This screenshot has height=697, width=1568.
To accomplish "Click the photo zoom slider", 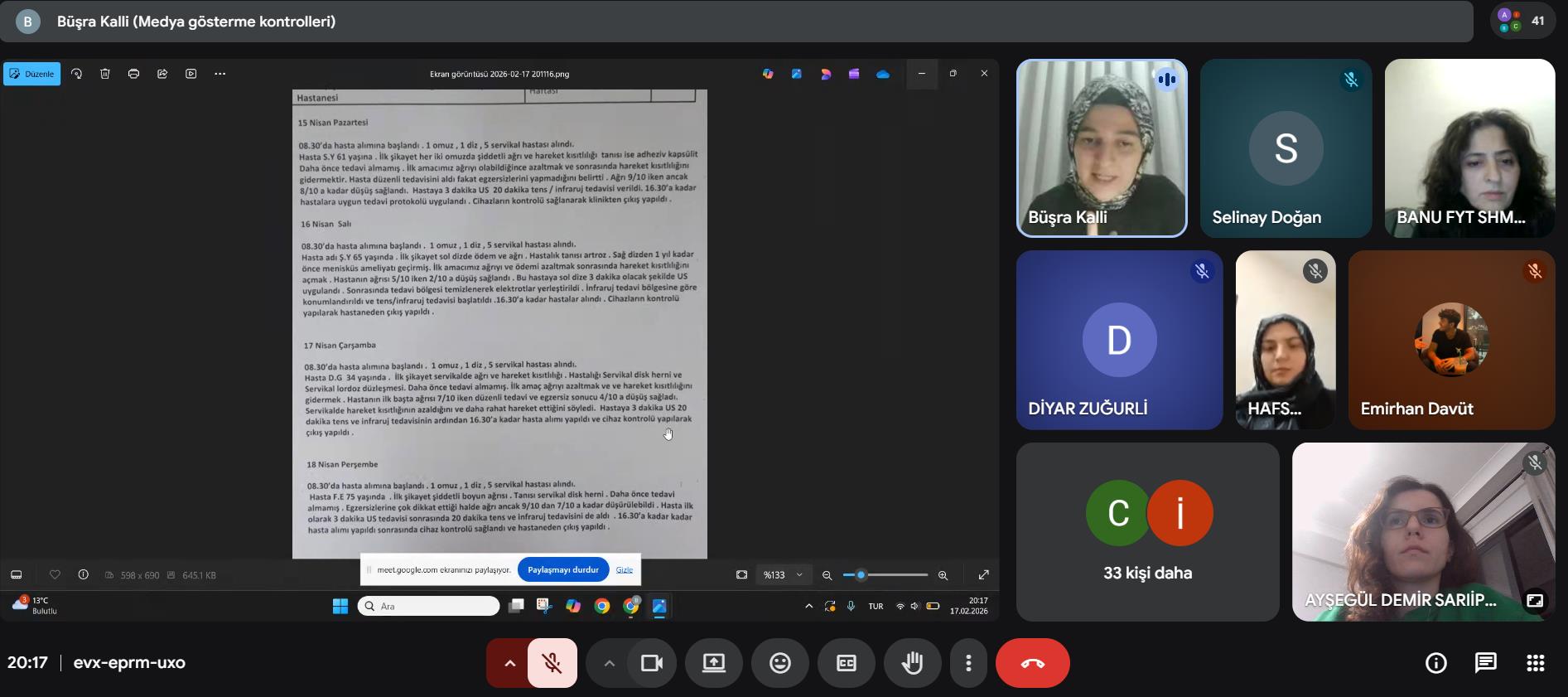I will point(885,575).
